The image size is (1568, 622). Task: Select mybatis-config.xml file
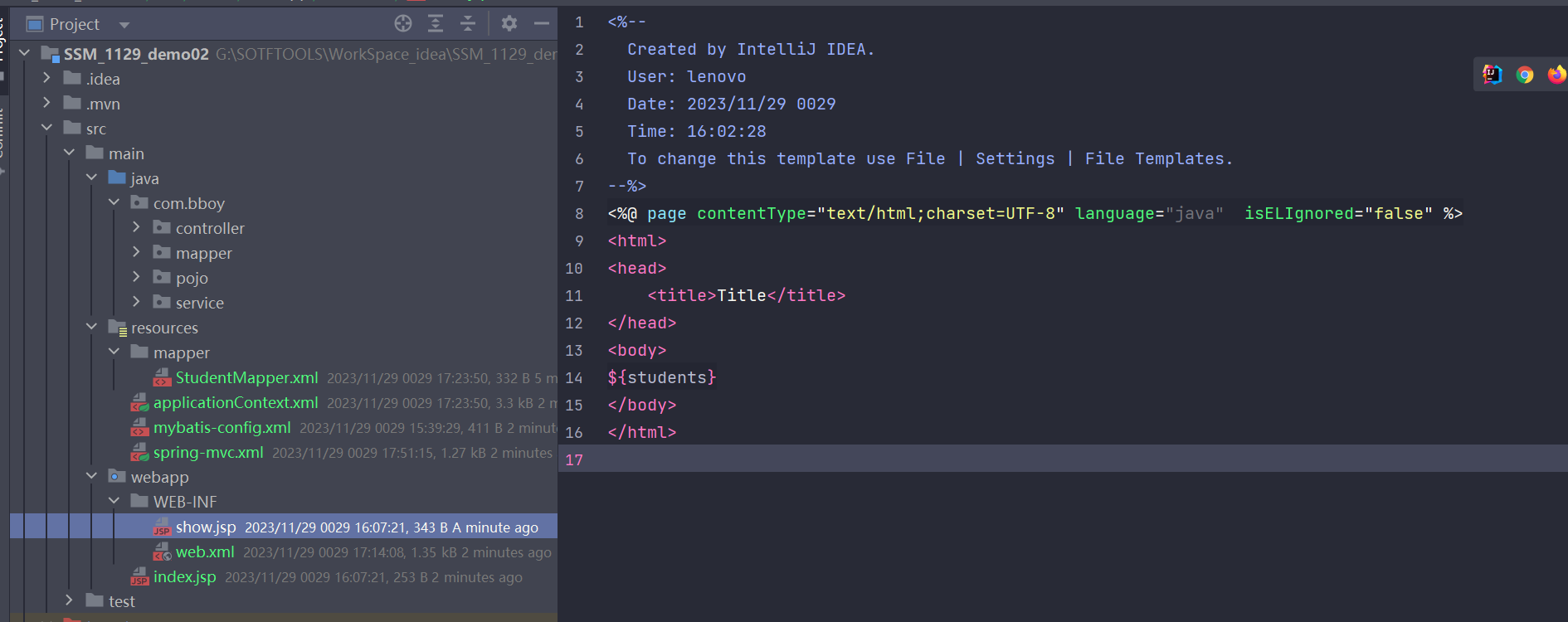pos(222,427)
